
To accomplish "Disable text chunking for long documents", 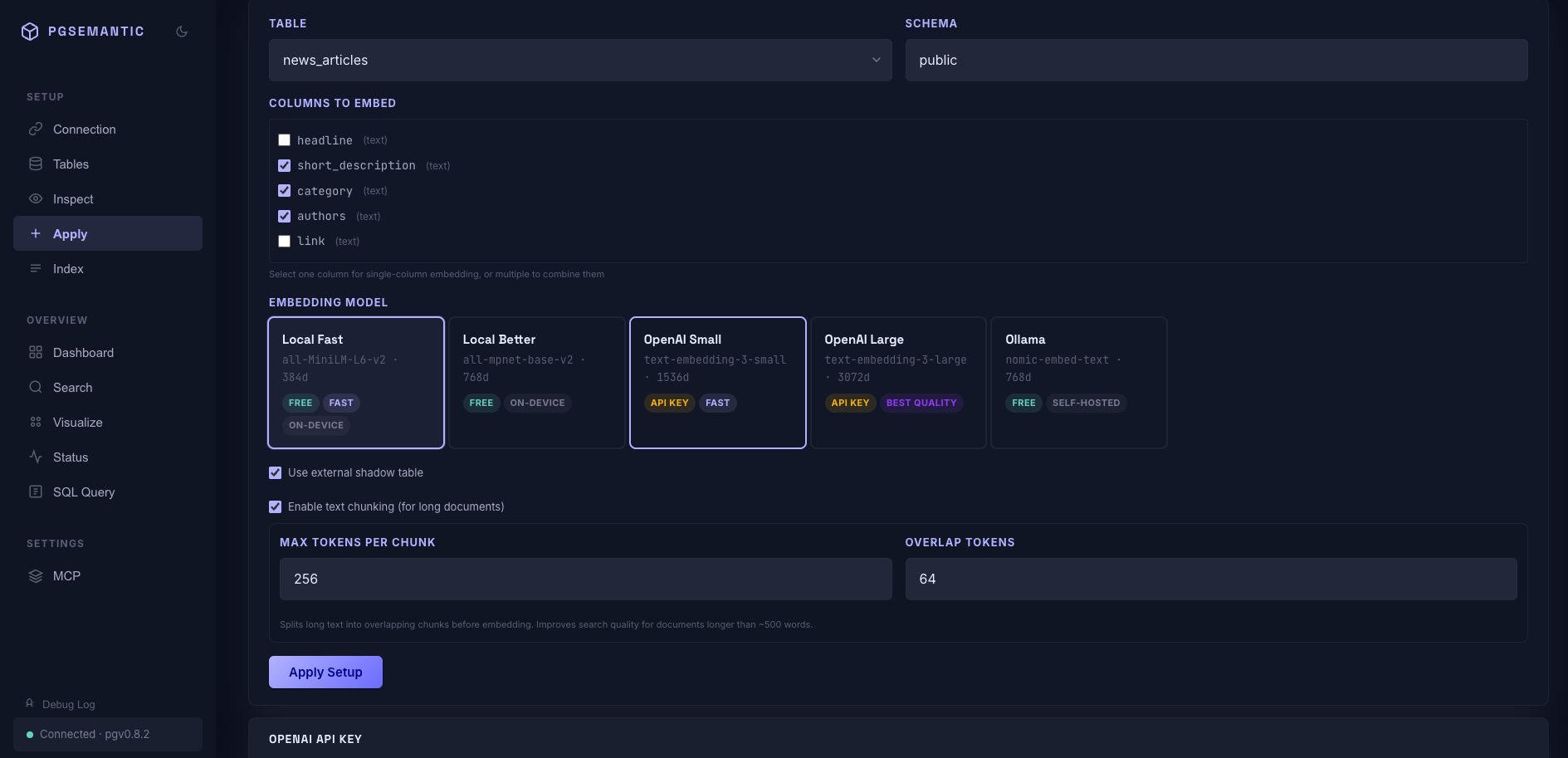I will click(x=275, y=506).
